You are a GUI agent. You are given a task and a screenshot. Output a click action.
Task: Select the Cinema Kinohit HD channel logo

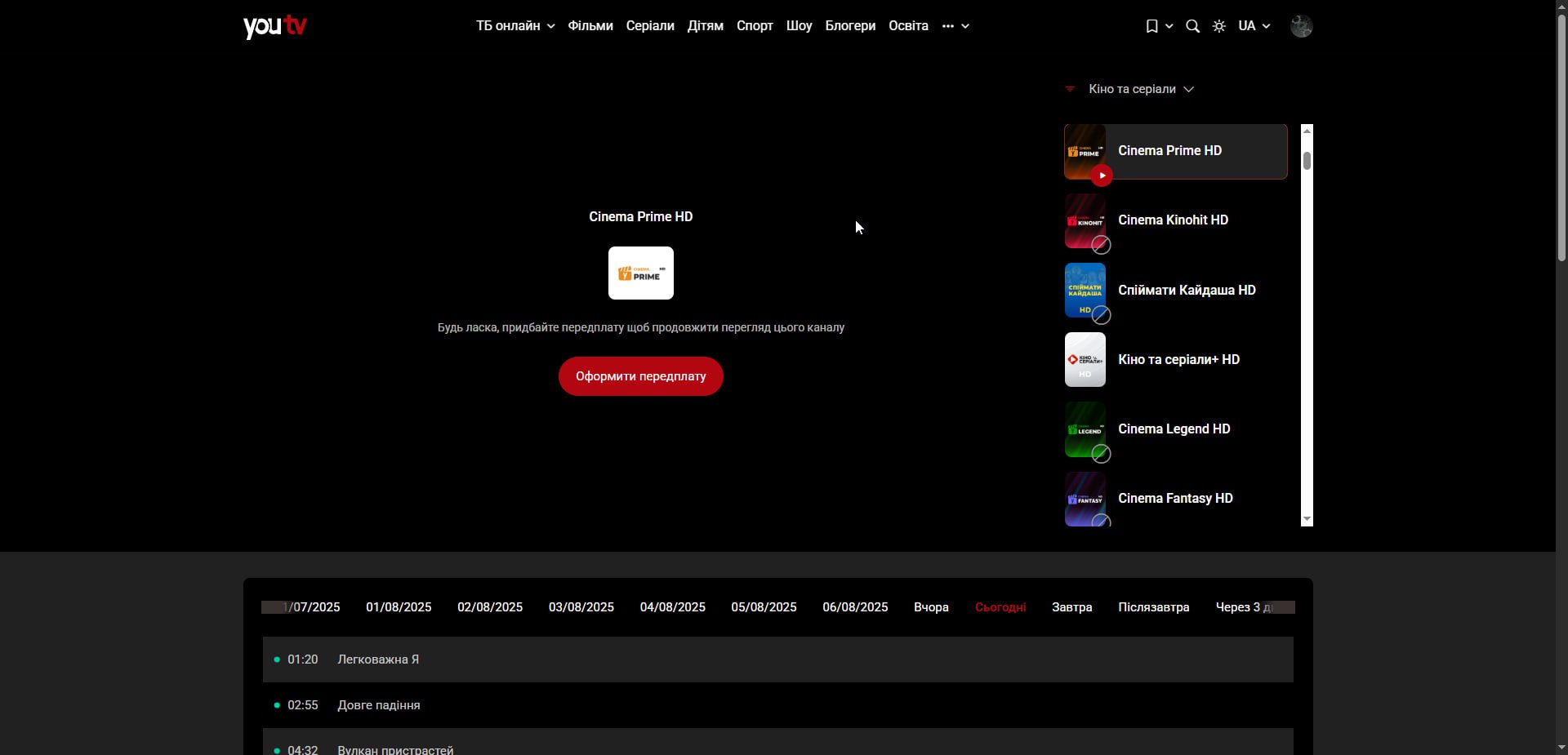coord(1085,220)
